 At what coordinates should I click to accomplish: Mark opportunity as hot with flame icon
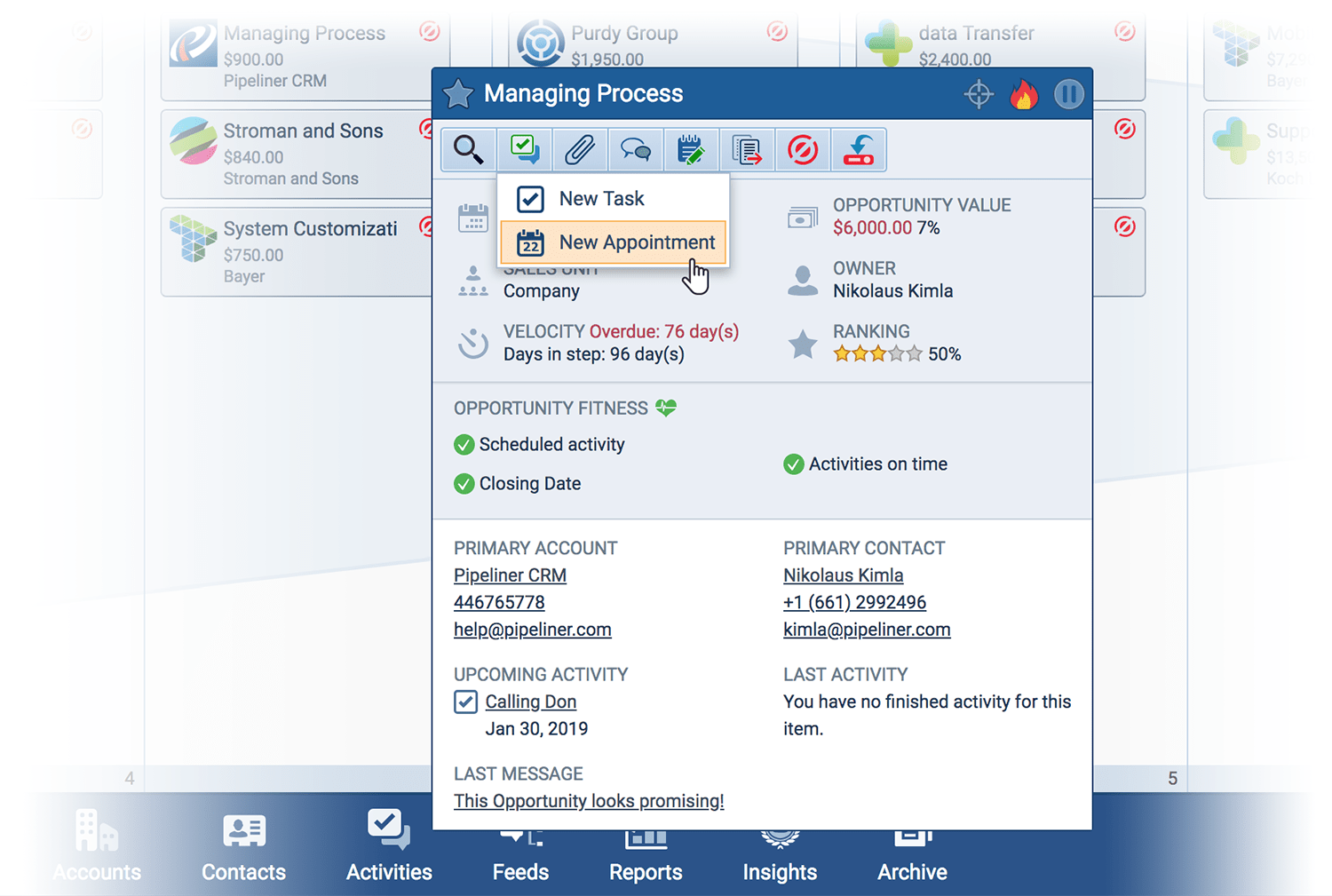1024,94
